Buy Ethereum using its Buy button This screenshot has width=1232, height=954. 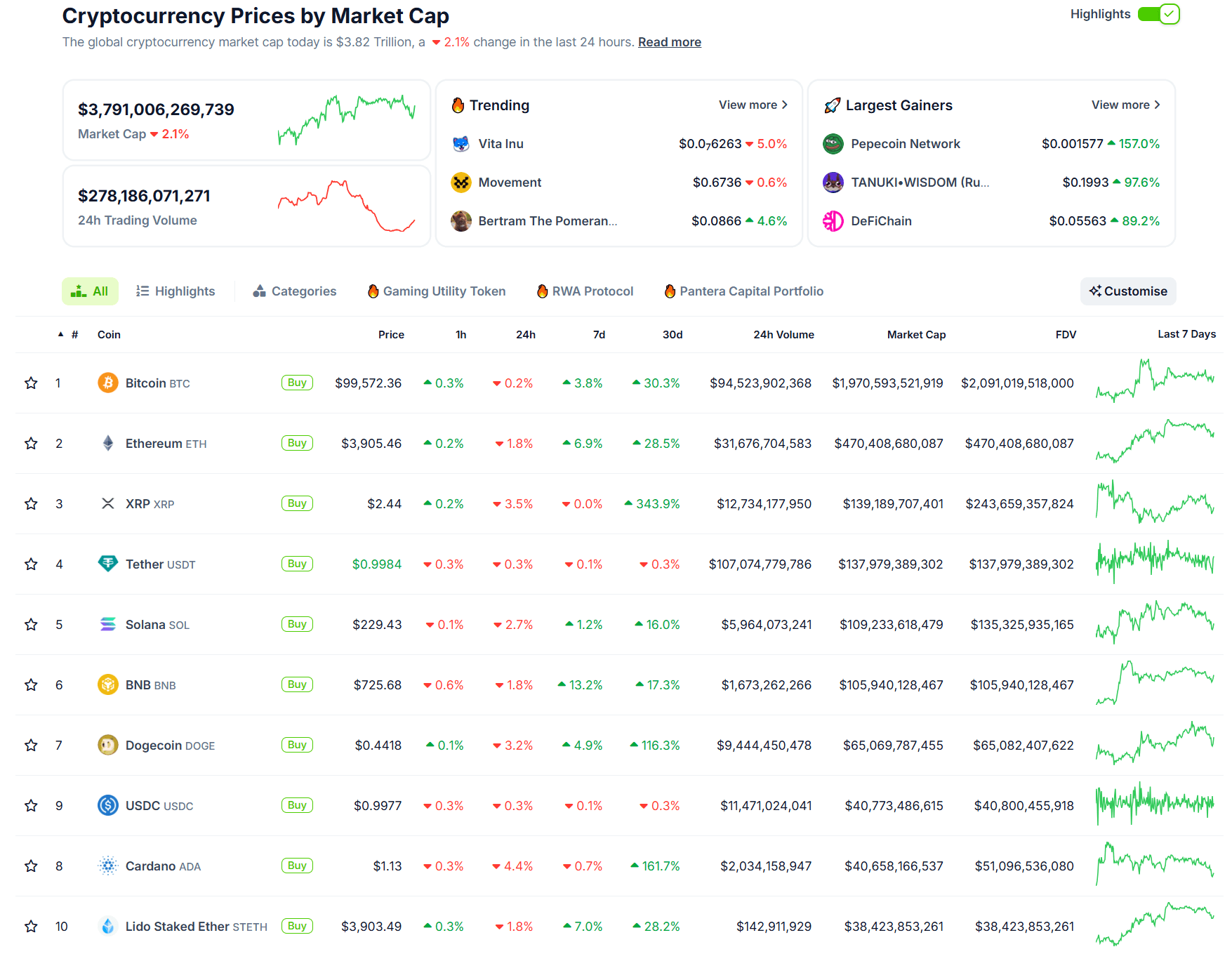[297, 443]
